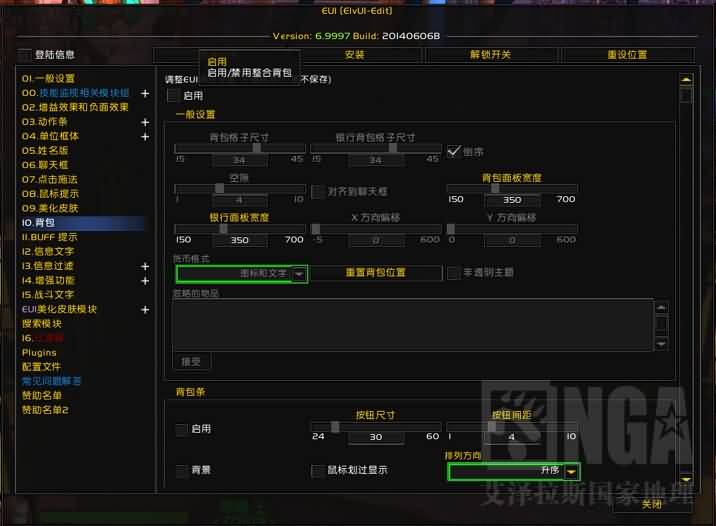The width and height of the screenshot is (716, 526).
Task: Click the 按钮尺寸 value field showing 30
Action: [376, 437]
